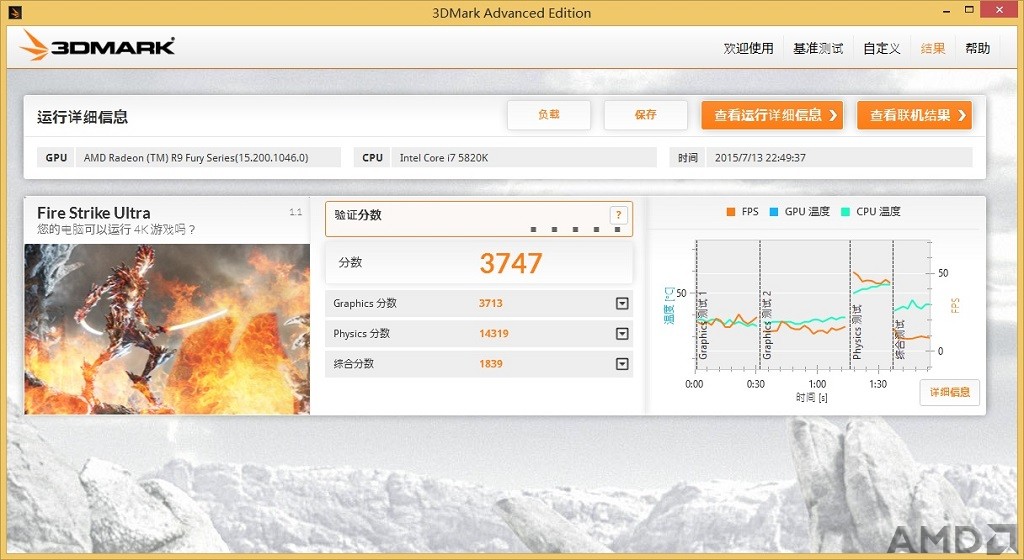The width and height of the screenshot is (1024, 560).
Task: Click the GPU 温度 legend label
Action: [x=807, y=211]
